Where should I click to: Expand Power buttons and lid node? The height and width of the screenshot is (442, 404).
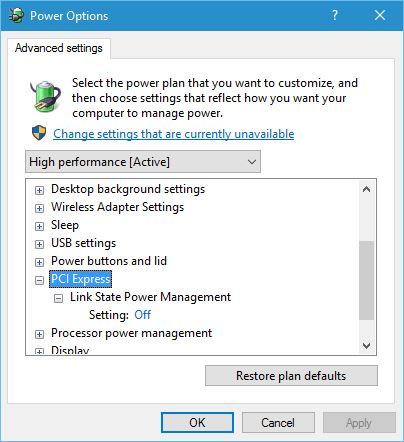(x=39, y=262)
